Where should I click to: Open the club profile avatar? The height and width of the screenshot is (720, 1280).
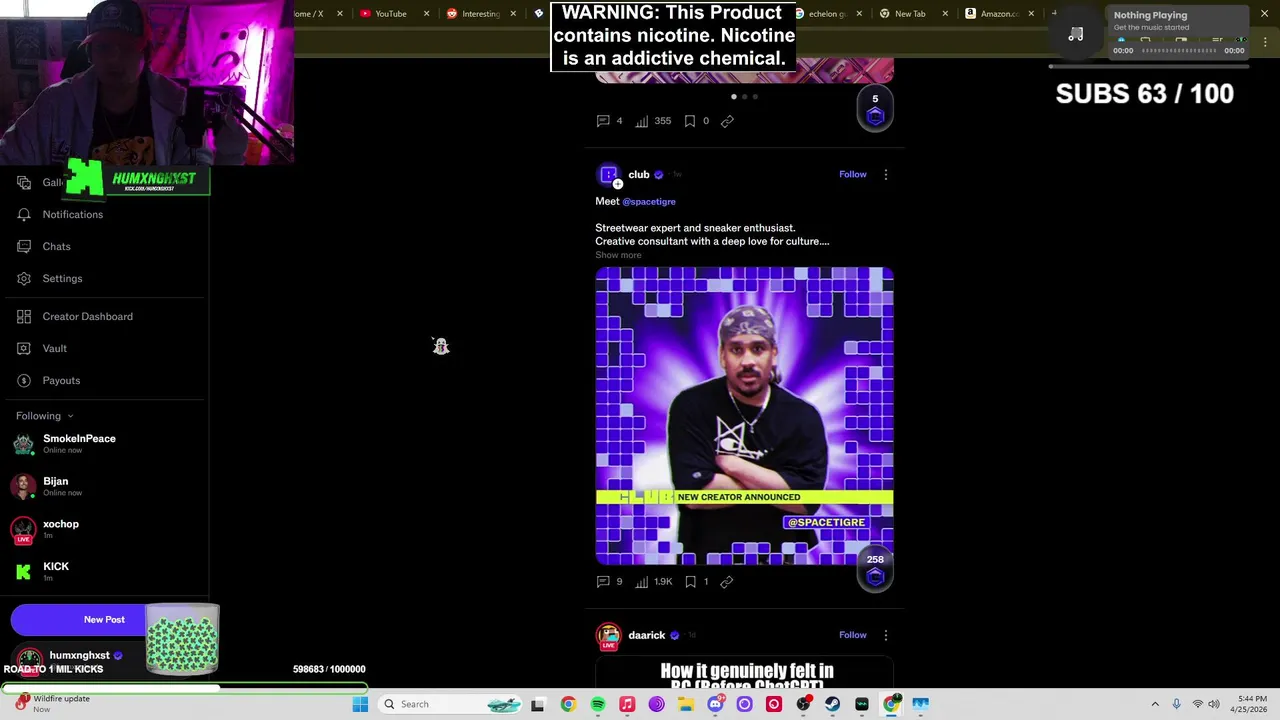click(x=608, y=175)
